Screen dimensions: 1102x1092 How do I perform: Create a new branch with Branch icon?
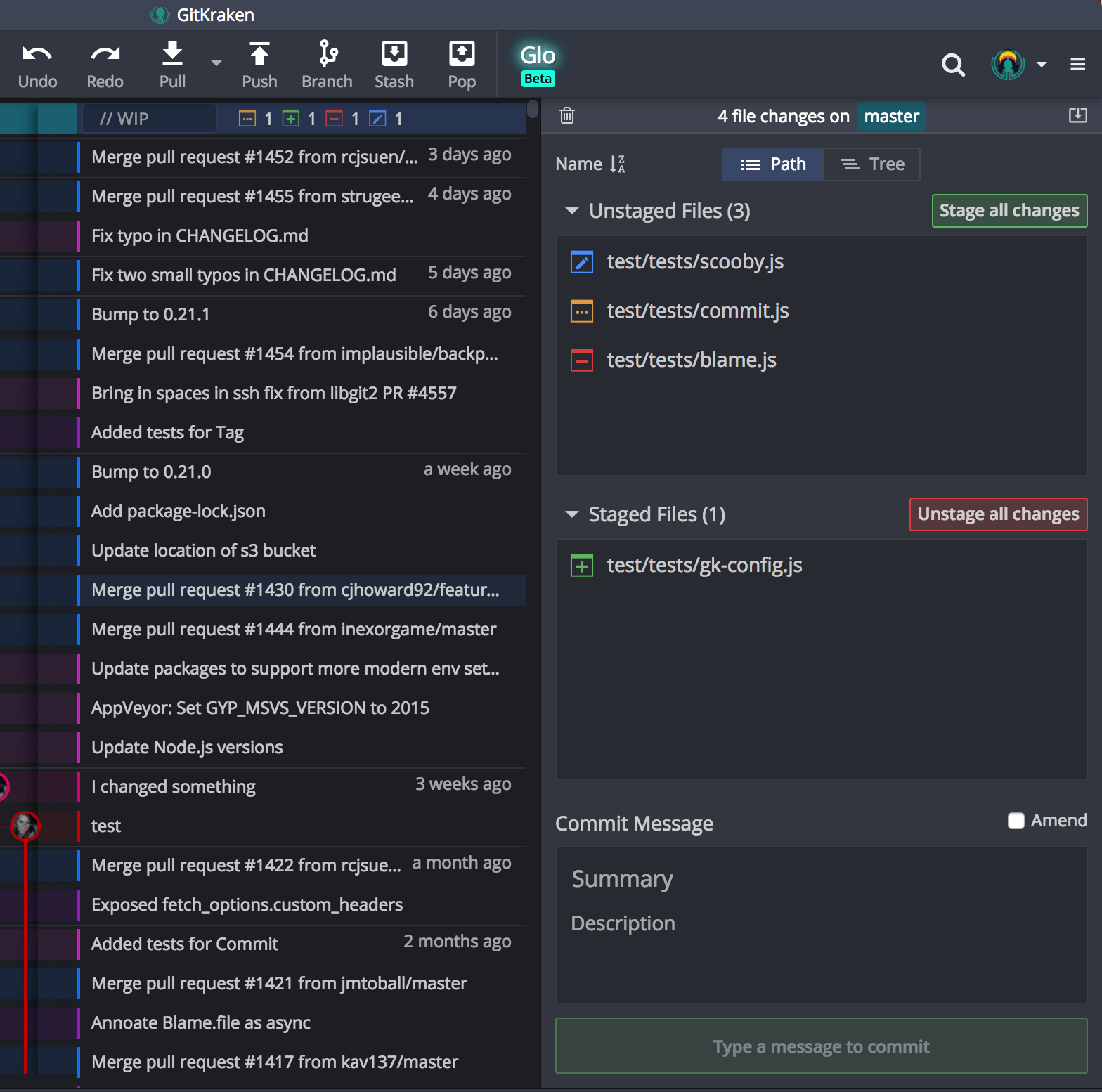[327, 55]
